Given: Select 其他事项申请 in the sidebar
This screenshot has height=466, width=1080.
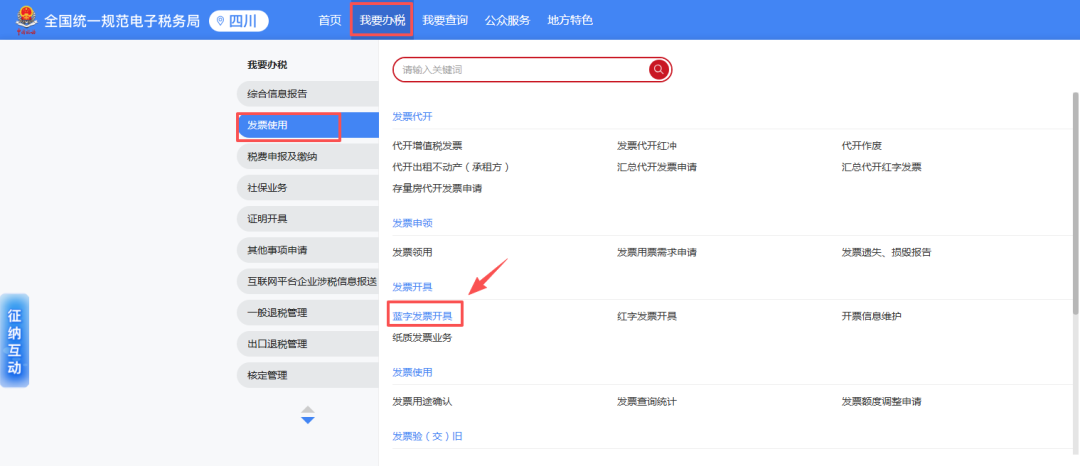Looking at the screenshot, I should (x=308, y=250).
